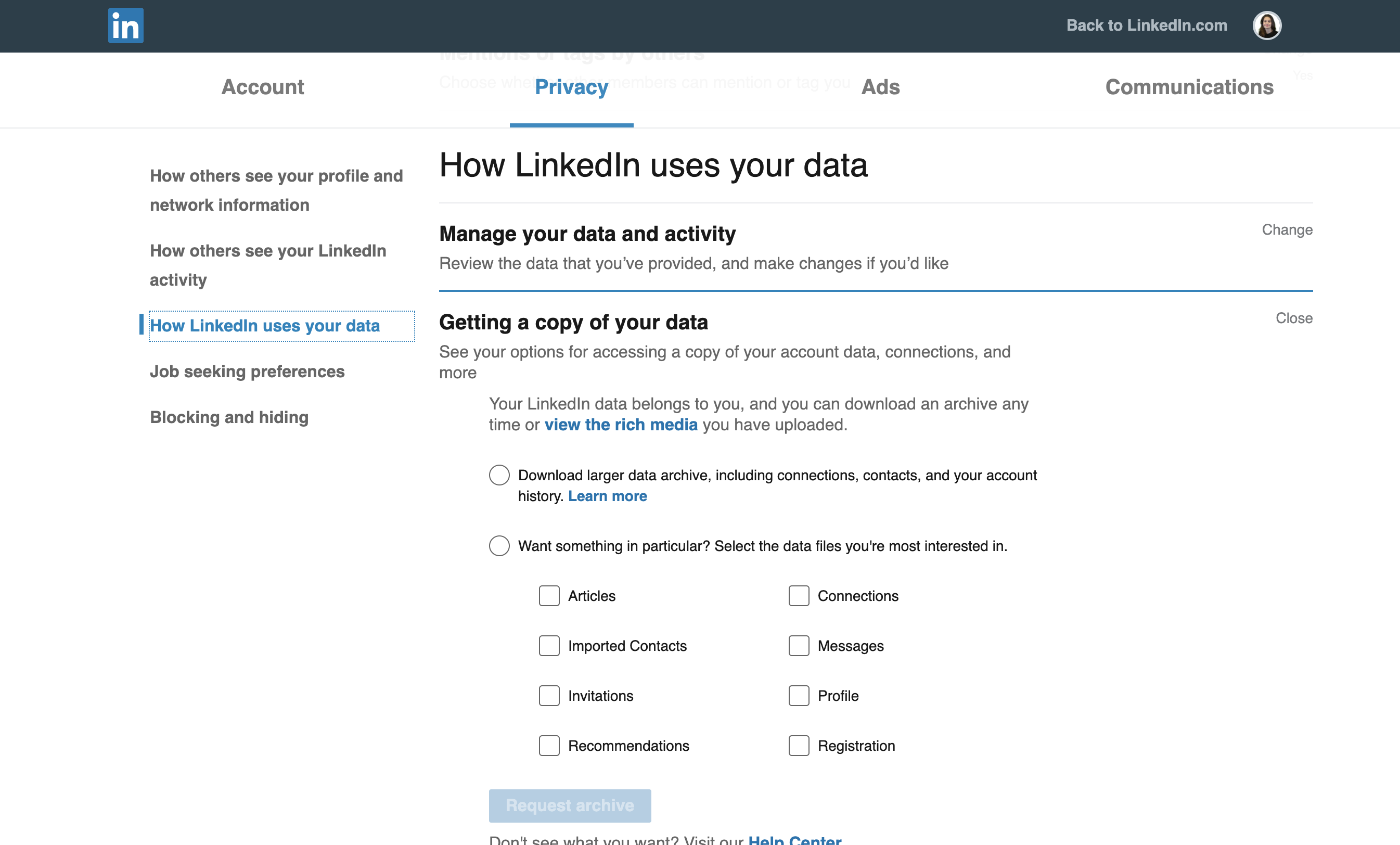The image size is (1400, 845).
Task: Open the Communications tab
Action: click(1189, 87)
